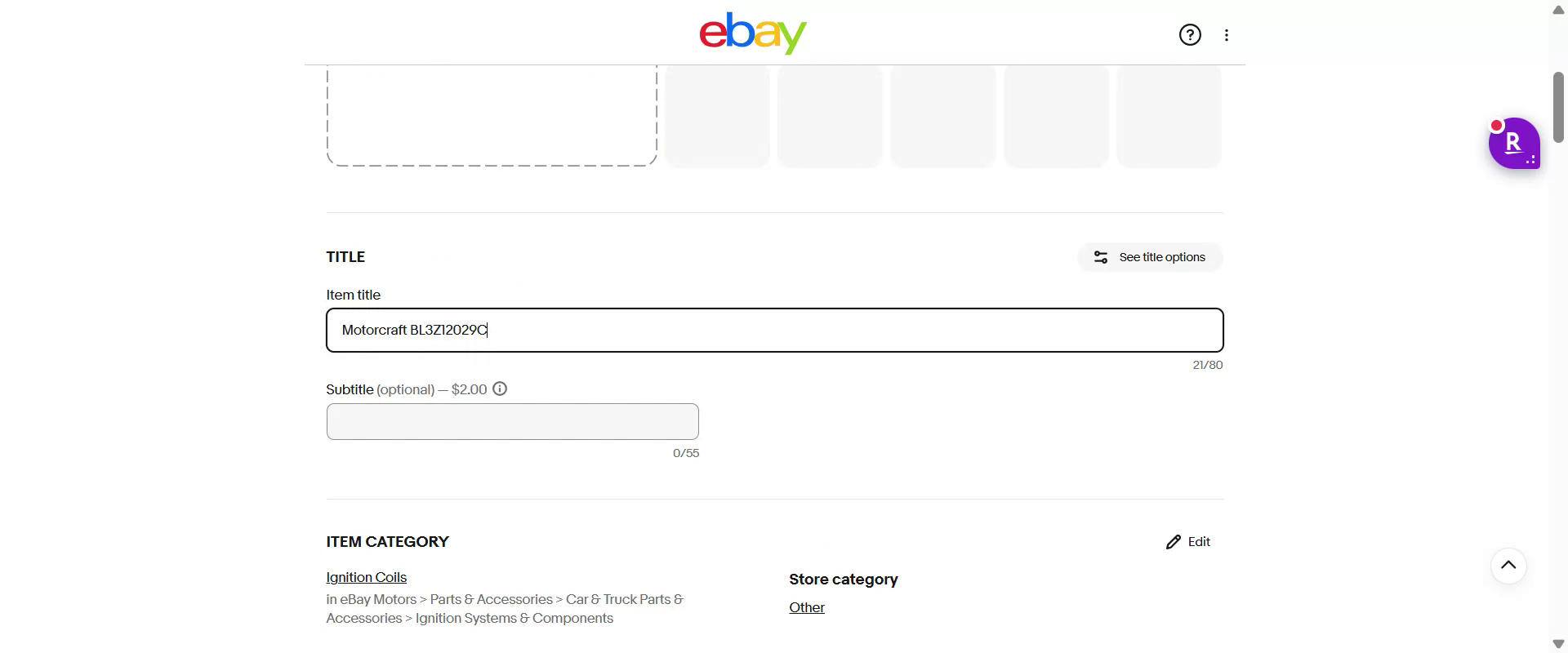The image size is (1568, 653).
Task: Click the scrollbar up arrow
Action: (x=1558, y=10)
